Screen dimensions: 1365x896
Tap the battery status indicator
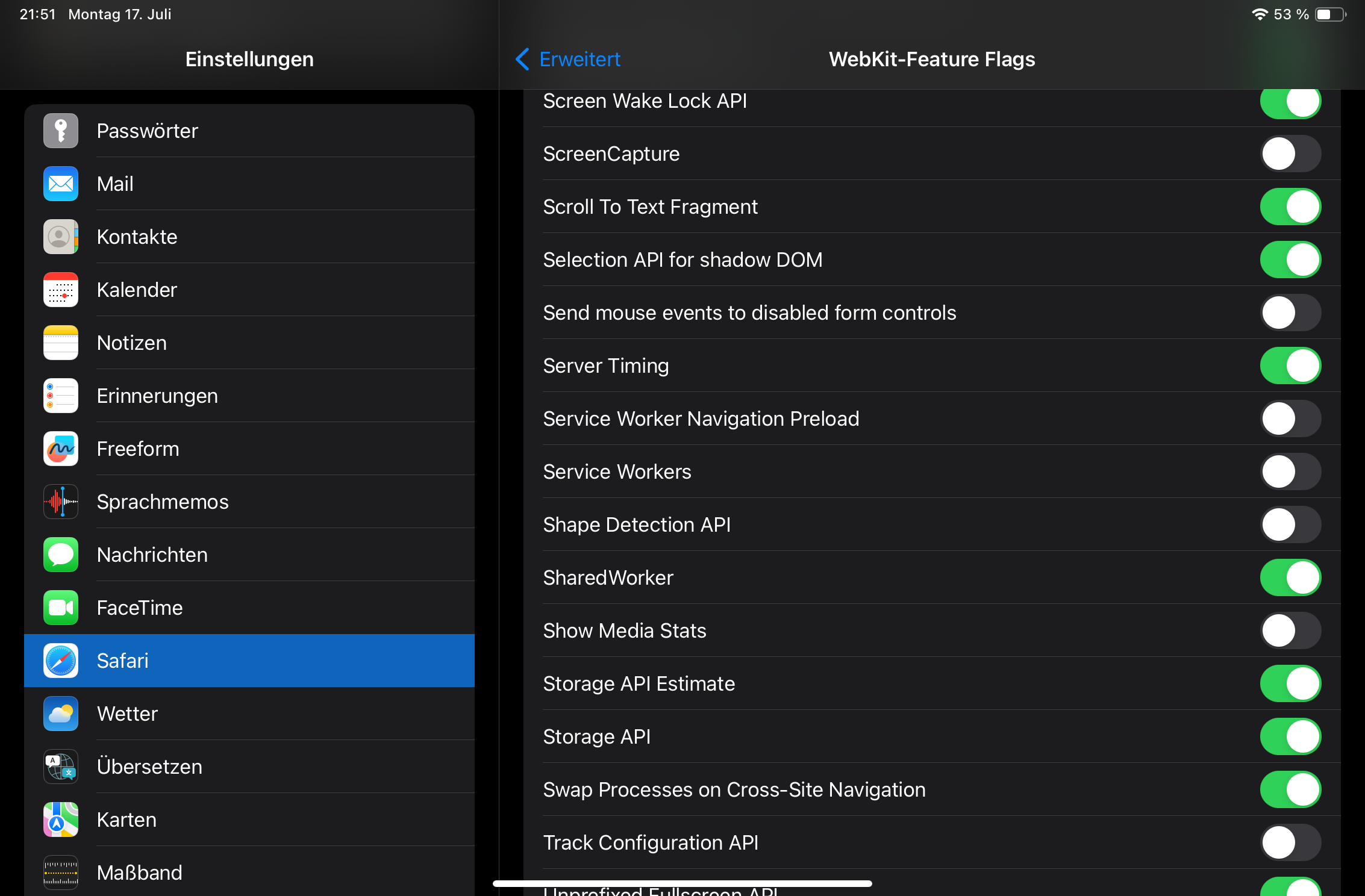(x=1330, y=14)
